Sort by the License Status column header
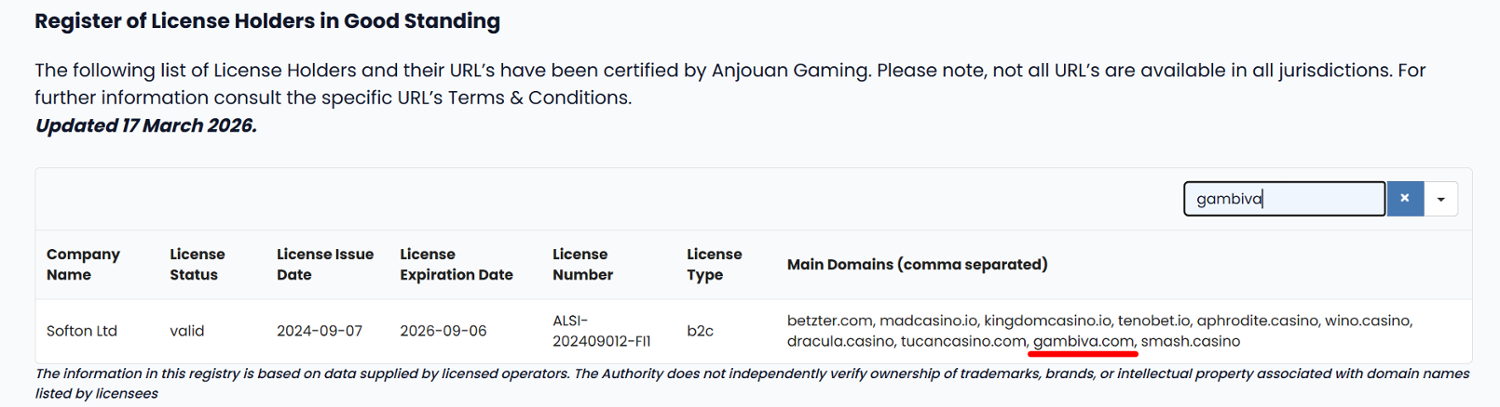 coord(197,264)
